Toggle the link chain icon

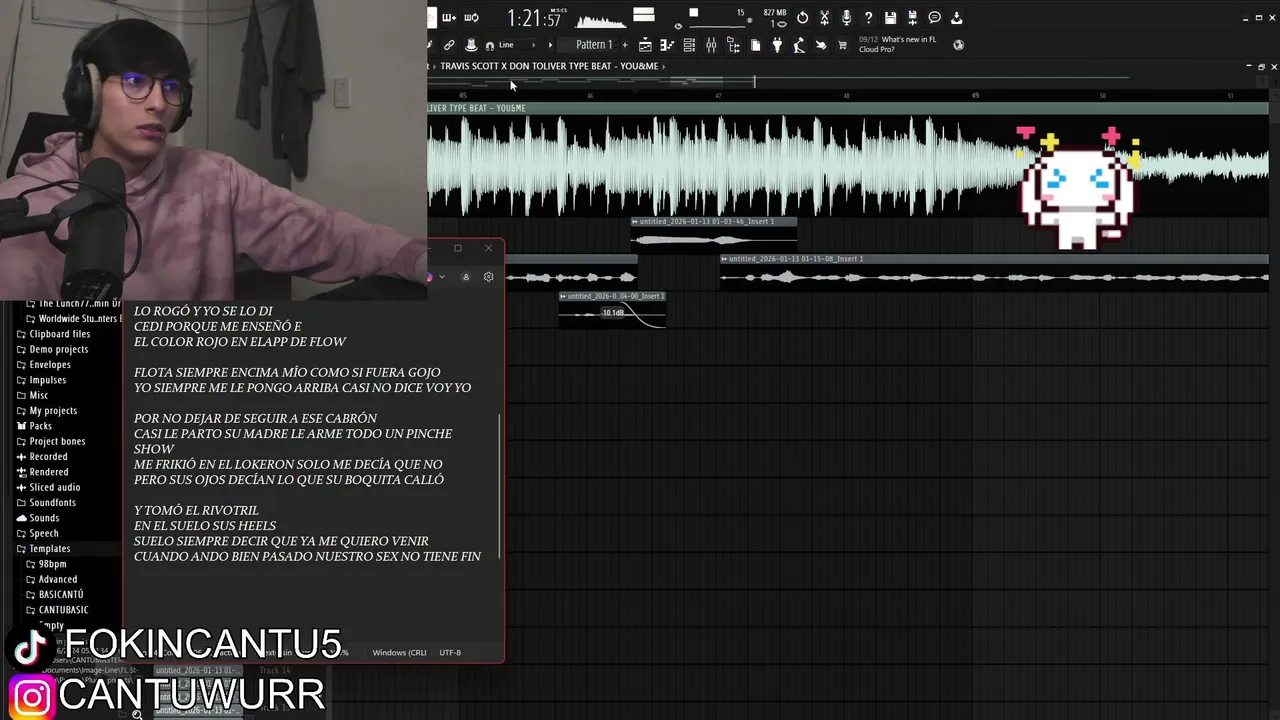449,45
